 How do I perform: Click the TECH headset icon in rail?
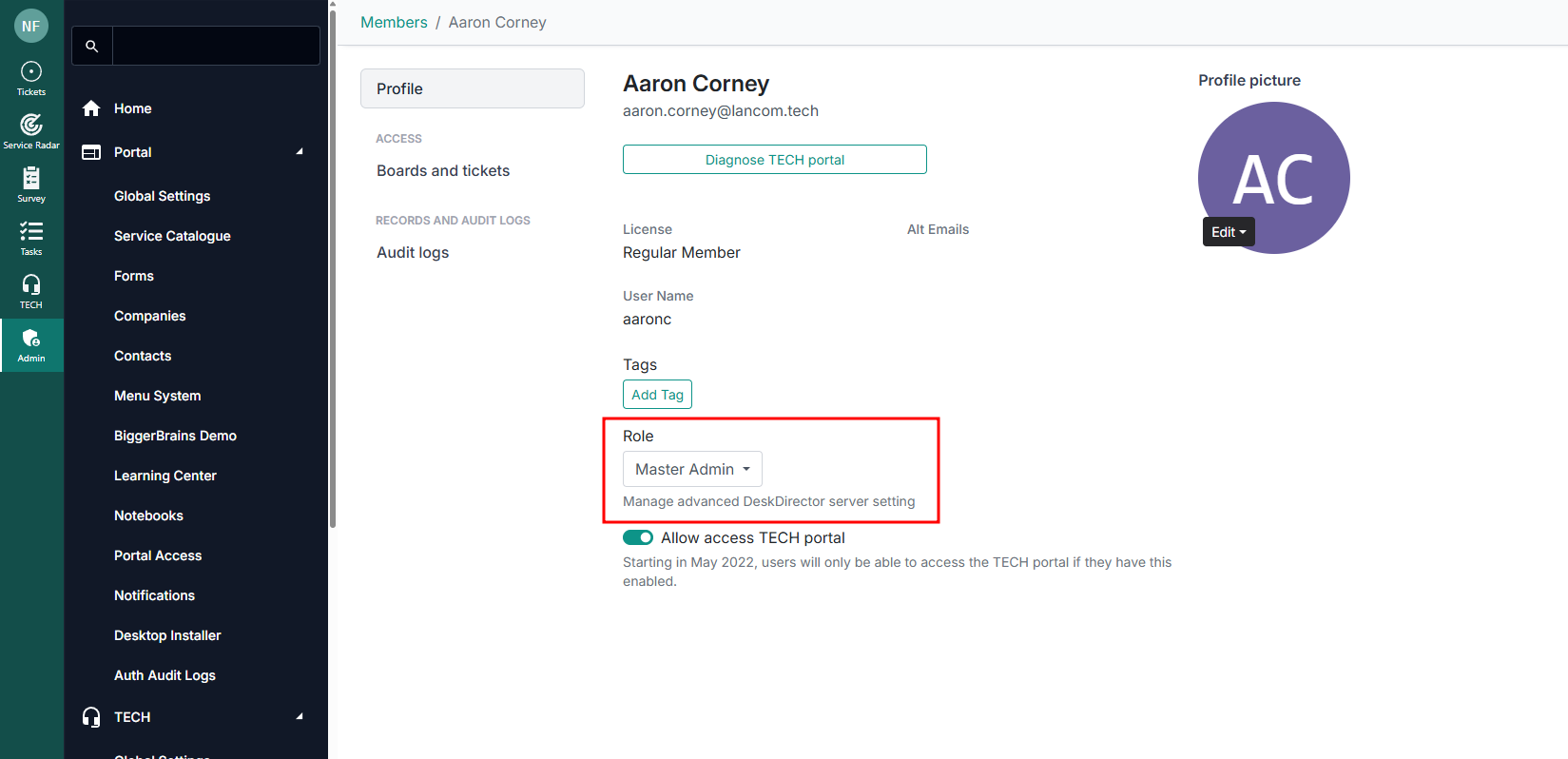click(x=31, y=291)
